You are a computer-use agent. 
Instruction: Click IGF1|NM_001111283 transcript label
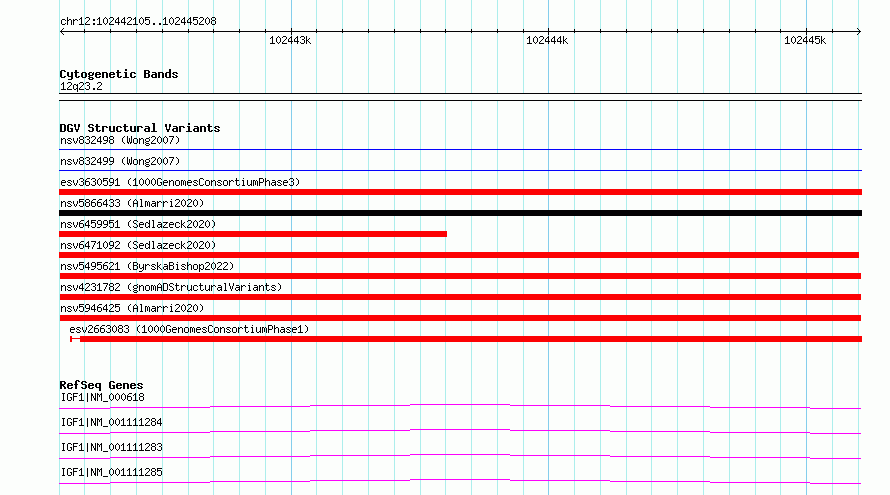[x=111, y=447]
